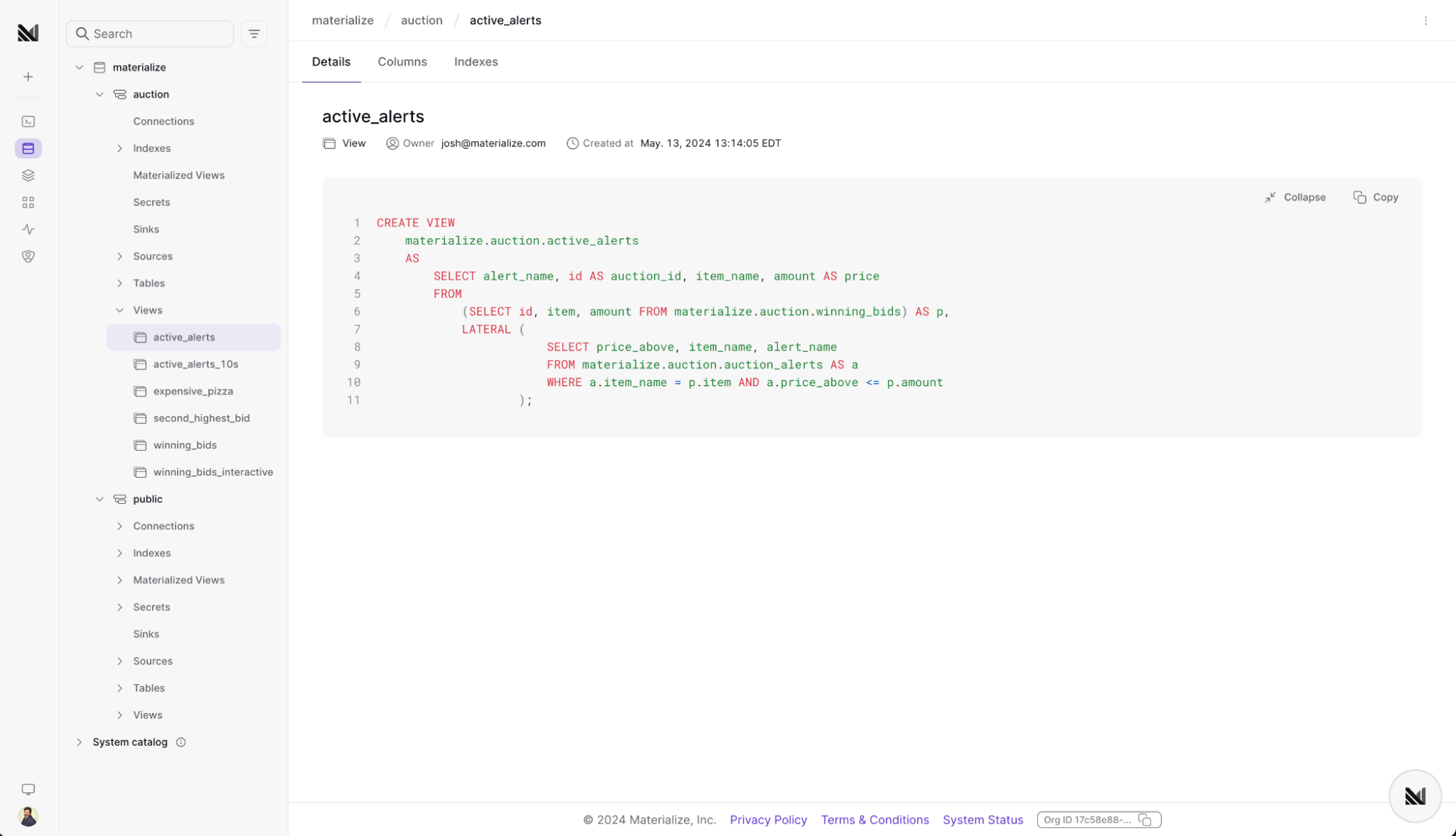Screen dimensions: 1456x836
Task: Expand Indexes under auction
Action: pyautogui.click(x=120, y=149)
